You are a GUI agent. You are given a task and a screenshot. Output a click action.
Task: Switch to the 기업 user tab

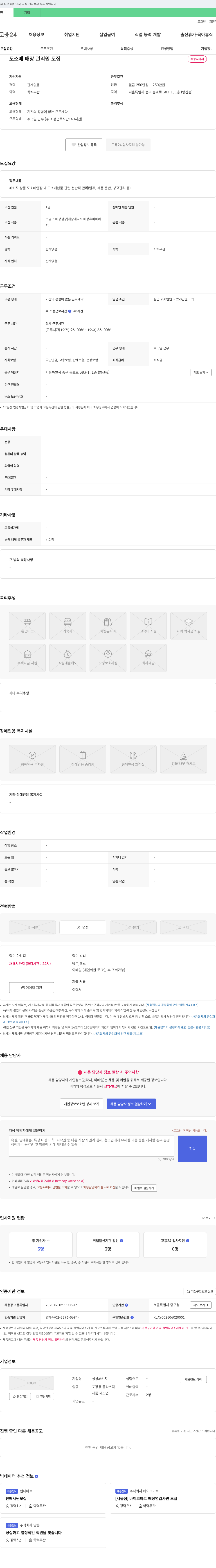click(x=27, y=12)
